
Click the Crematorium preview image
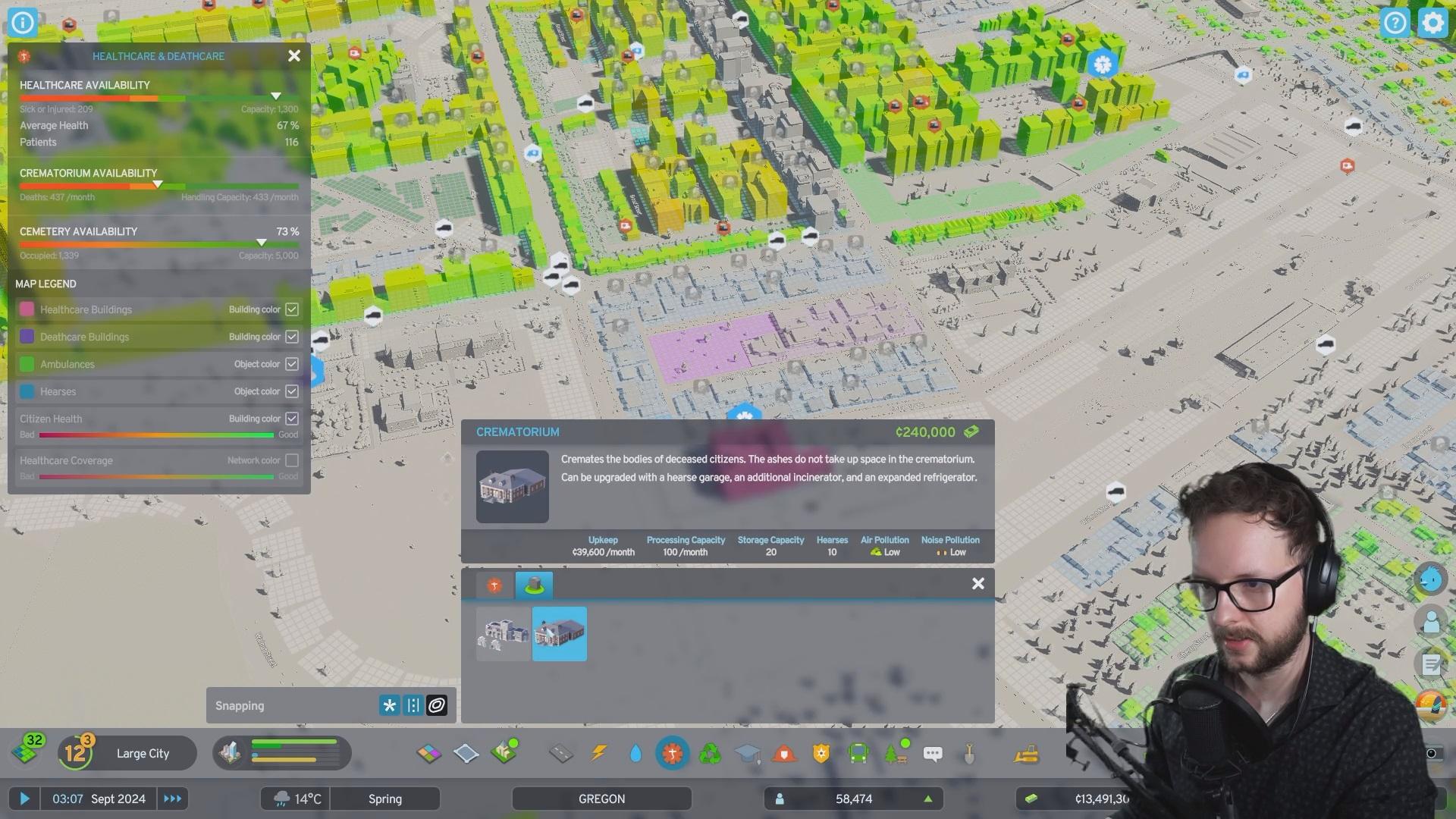(x=513, y=487)
